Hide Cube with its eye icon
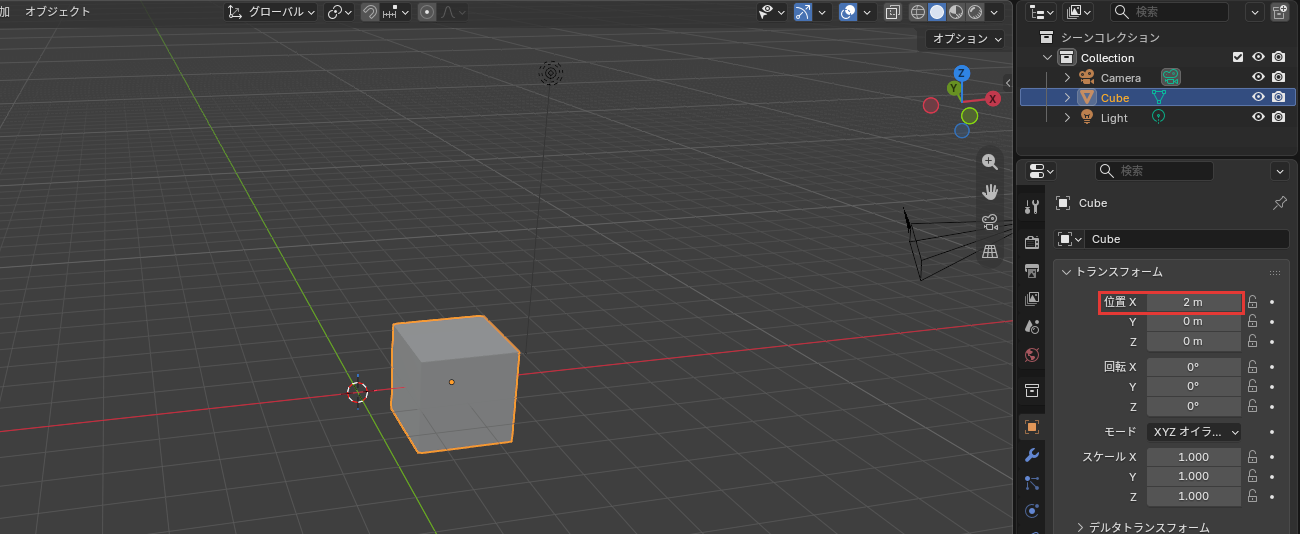Screen dimensions: 1300x534 coord(1258,98)
